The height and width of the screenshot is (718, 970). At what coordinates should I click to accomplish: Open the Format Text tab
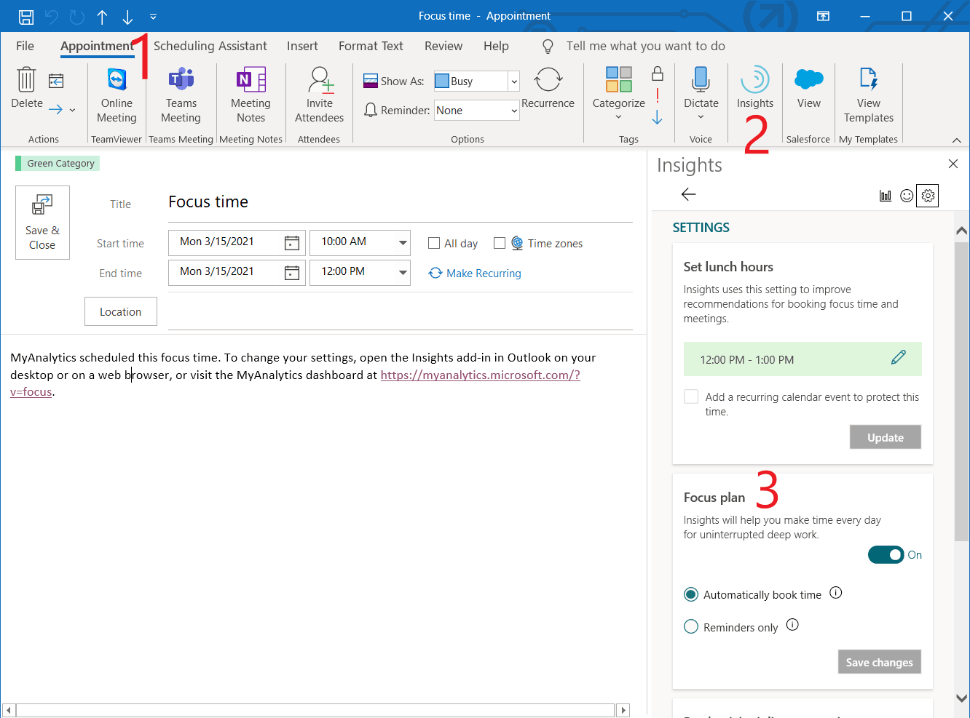tap(371, 46)
